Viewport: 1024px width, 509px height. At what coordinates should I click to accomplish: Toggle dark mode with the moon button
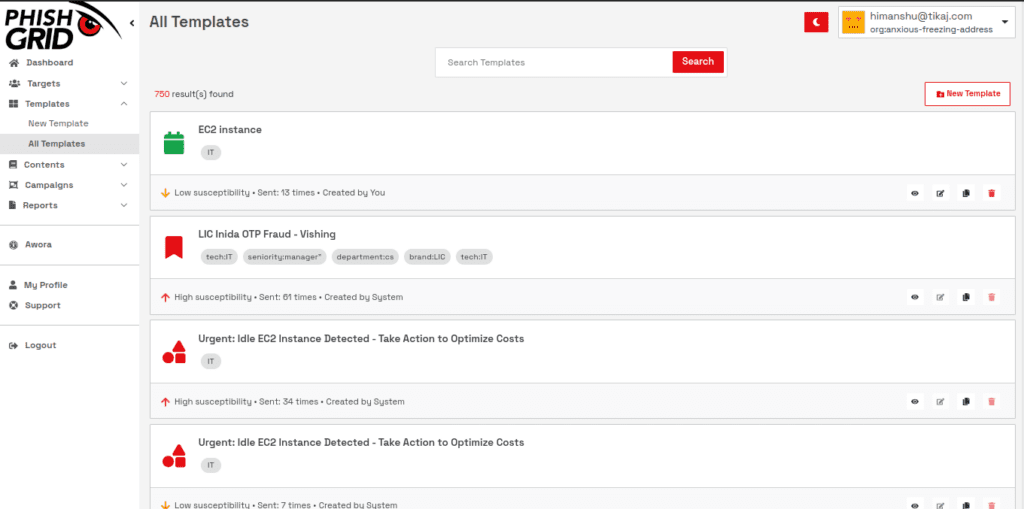[x=816, y=22]
